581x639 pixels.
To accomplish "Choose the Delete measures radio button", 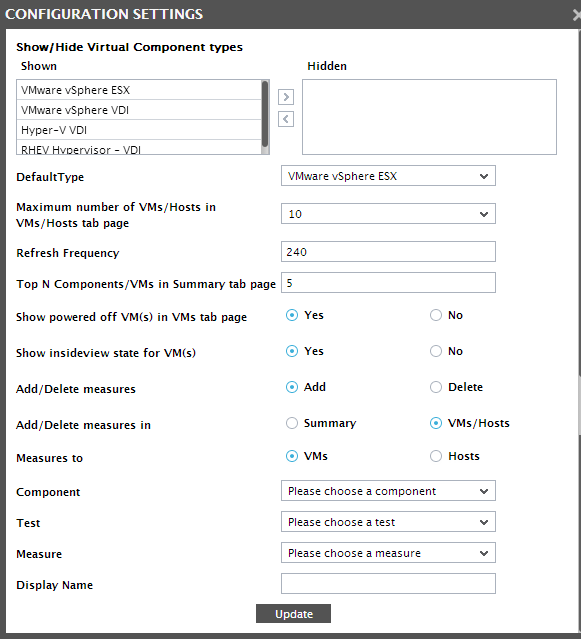I will 436,387.
